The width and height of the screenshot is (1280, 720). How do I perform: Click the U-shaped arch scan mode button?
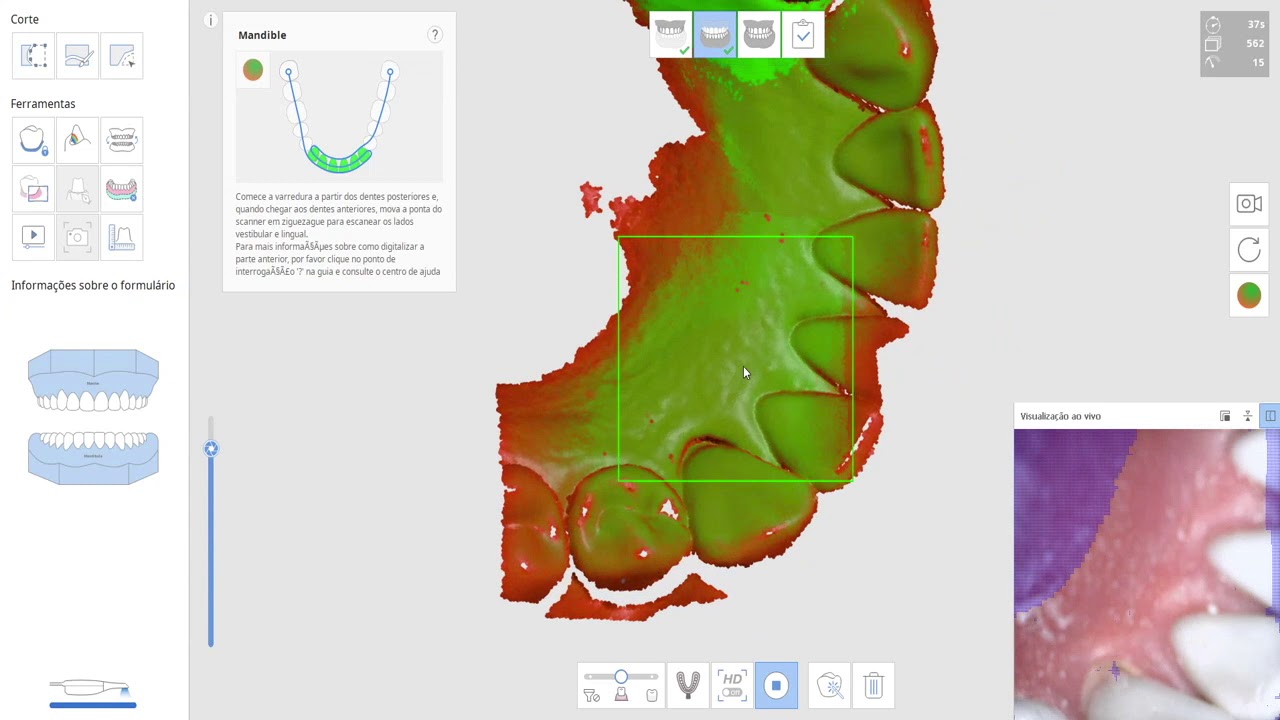pos(688,685)
